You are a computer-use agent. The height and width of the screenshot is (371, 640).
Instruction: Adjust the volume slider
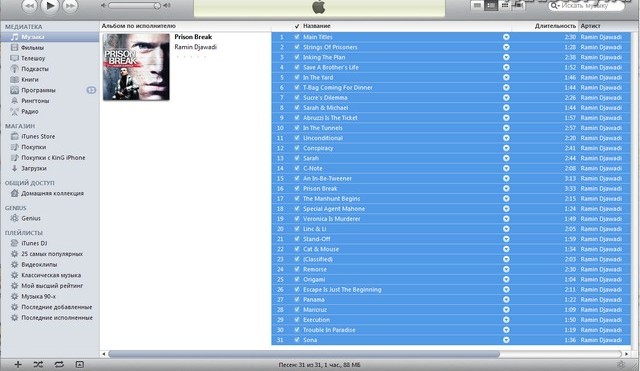134,6
